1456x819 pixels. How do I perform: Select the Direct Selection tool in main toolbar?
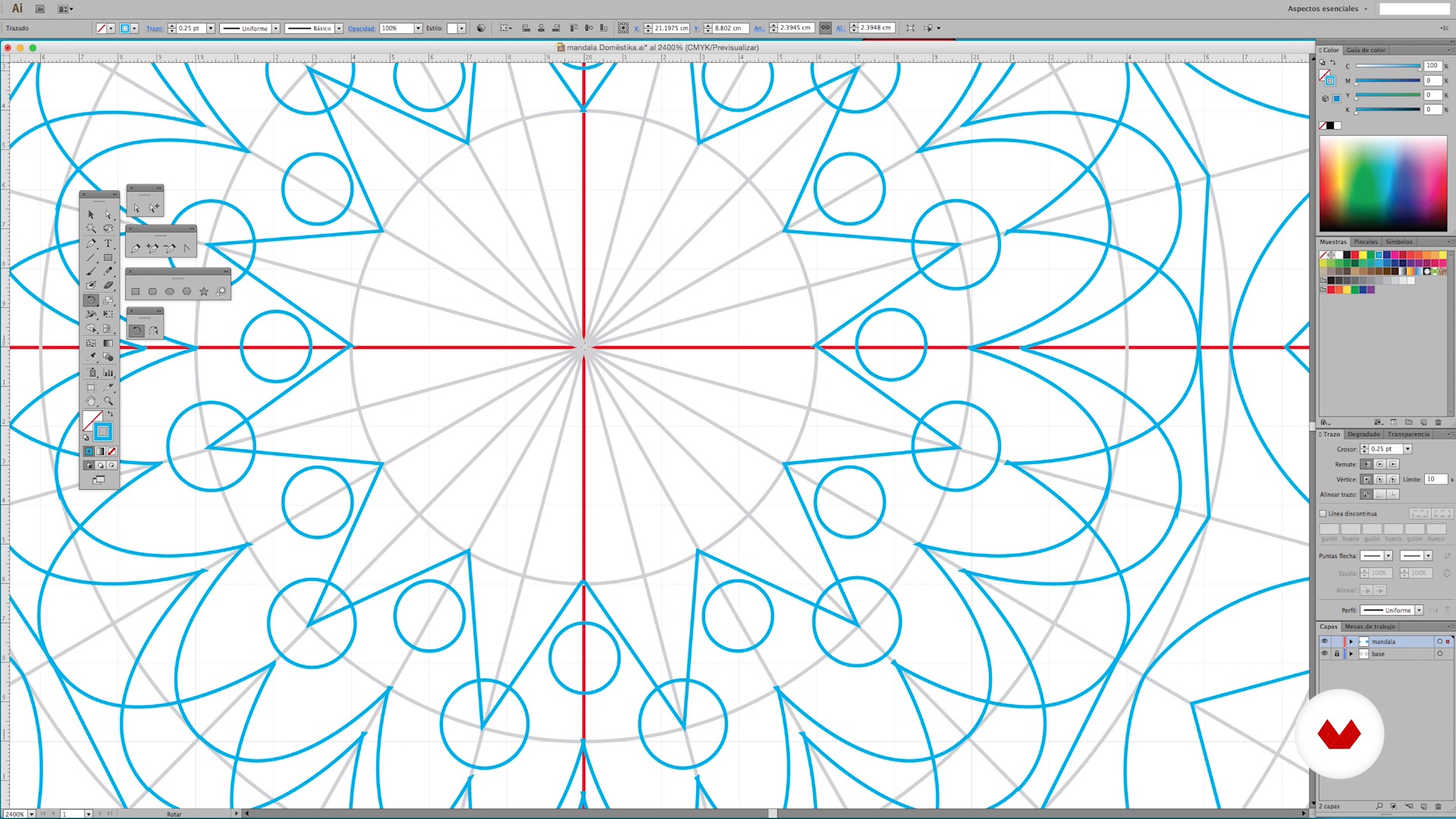[x=108, y=215]
